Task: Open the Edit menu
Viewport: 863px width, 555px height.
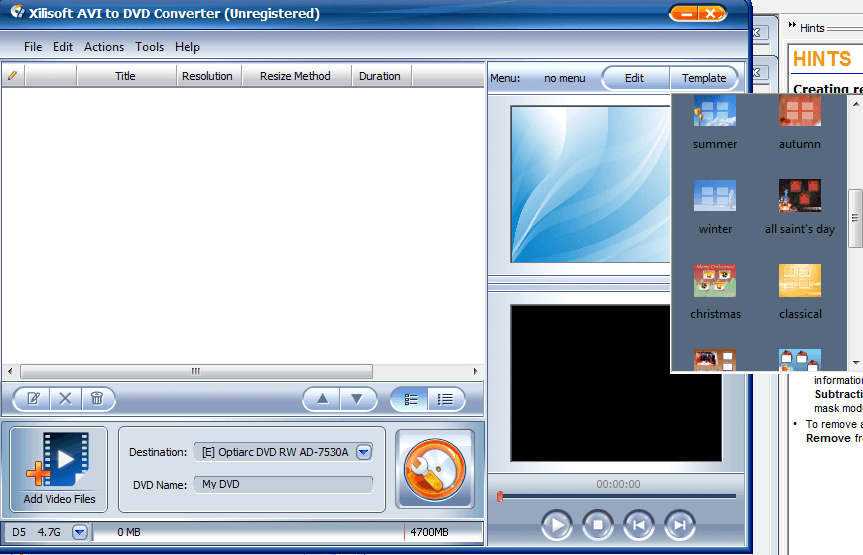Action: tap(63, 47)
